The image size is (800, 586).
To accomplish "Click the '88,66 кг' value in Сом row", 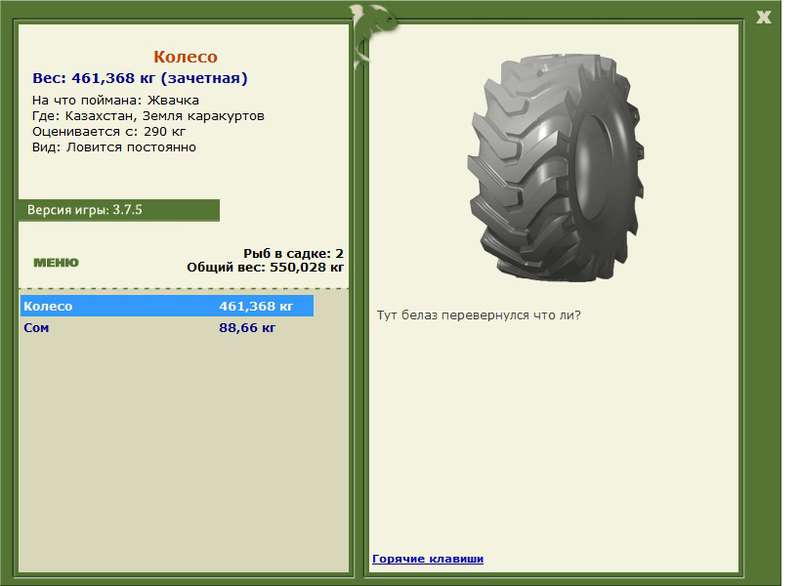I will pos(247,327).
